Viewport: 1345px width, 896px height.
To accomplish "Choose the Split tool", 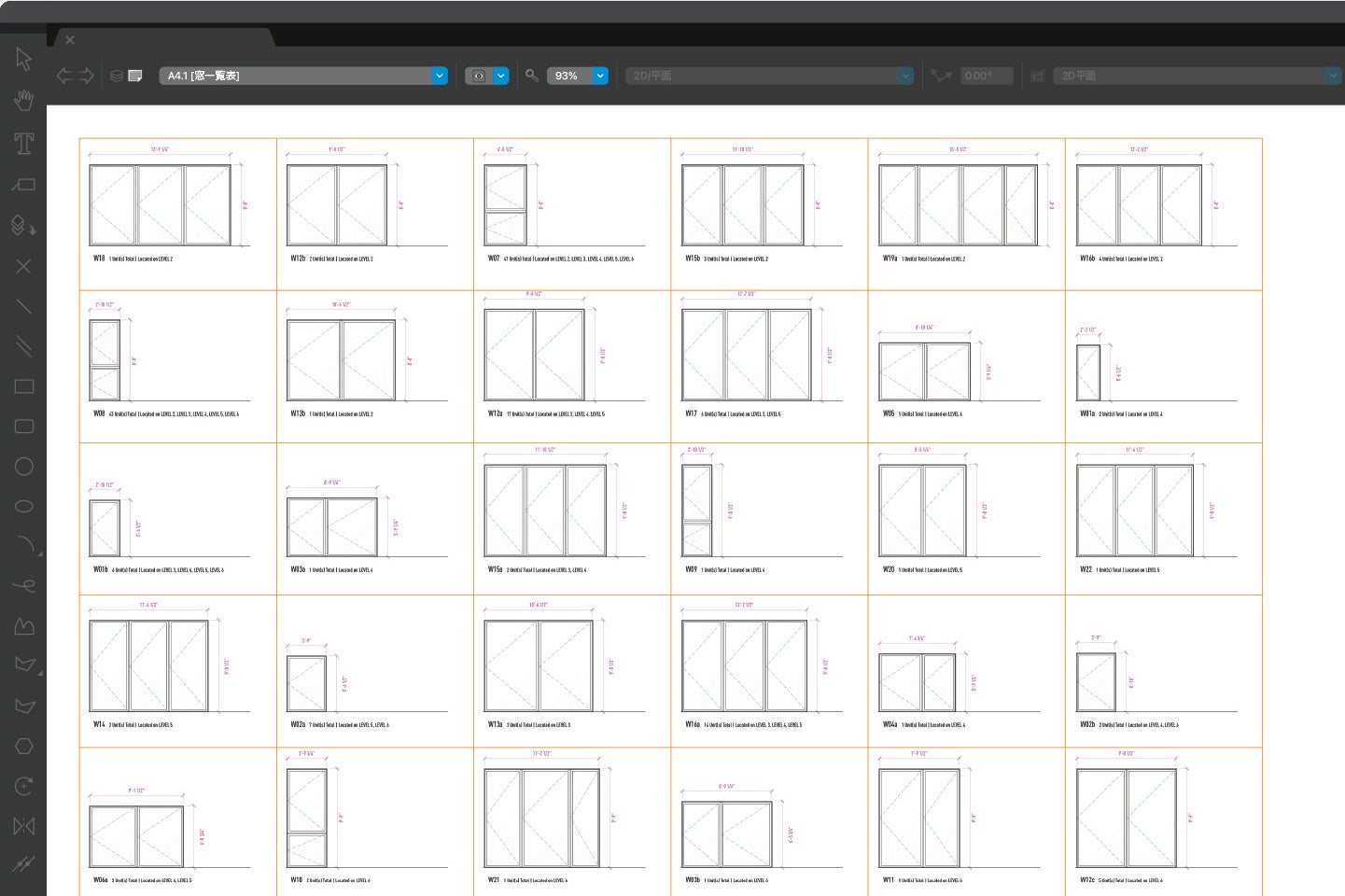I will 24,865.
